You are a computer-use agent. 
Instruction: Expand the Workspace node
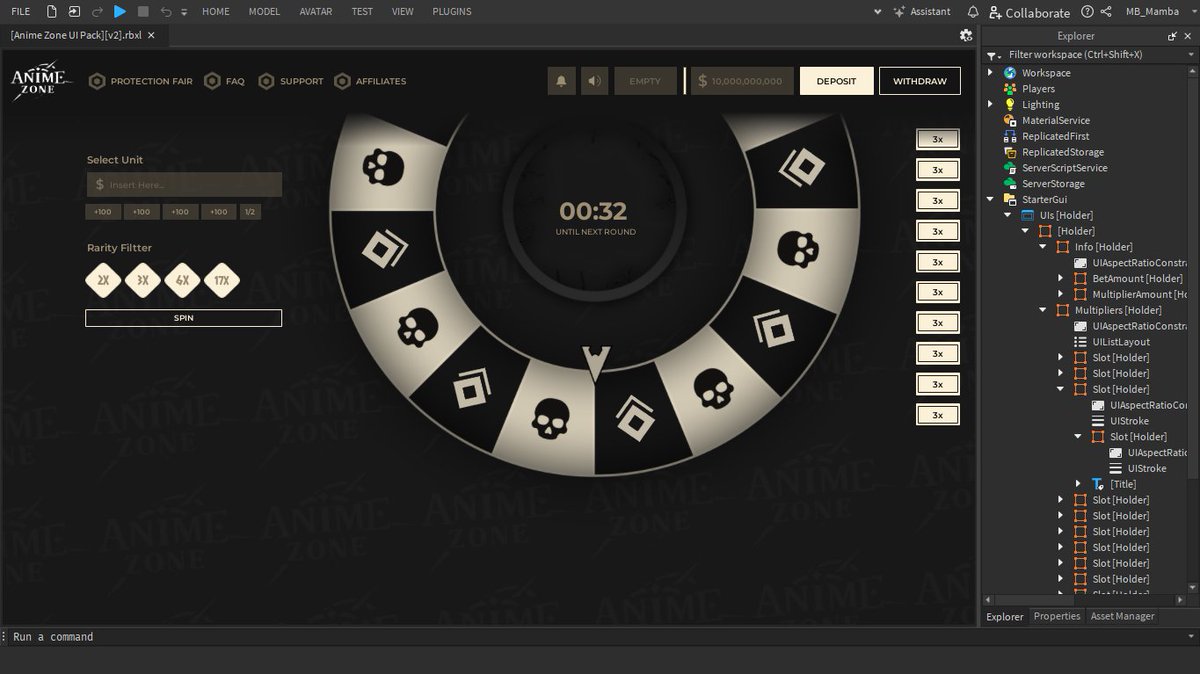(991, 73)
